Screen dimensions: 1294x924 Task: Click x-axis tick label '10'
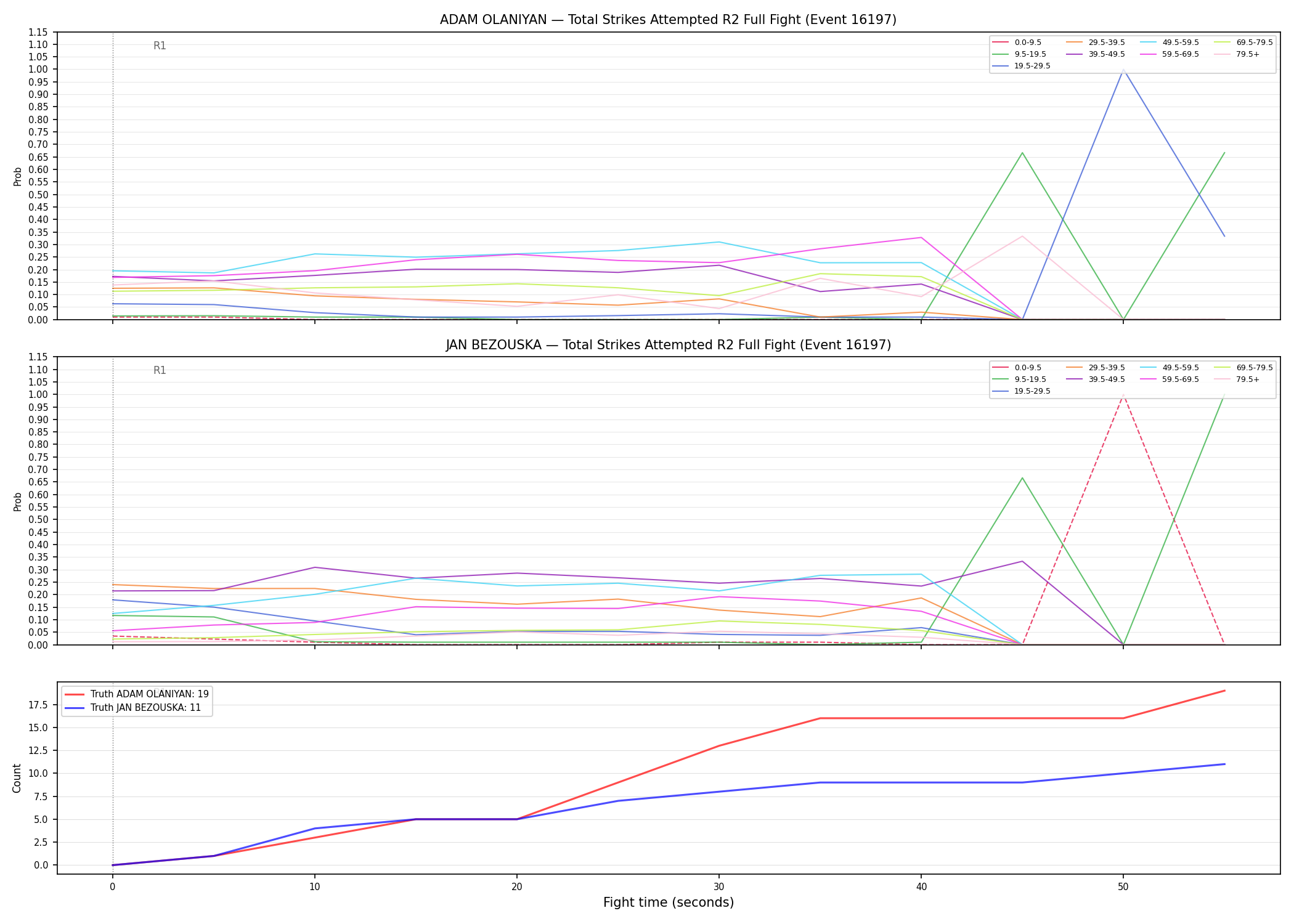[314, 887]
